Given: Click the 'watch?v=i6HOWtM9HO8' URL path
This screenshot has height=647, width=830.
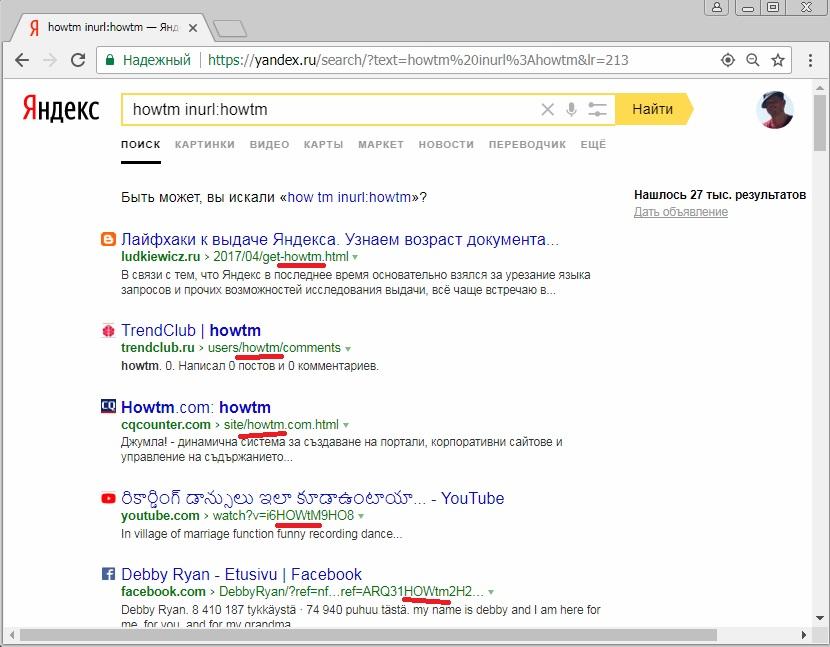Looking at the screenshot, I should (283, 516).
